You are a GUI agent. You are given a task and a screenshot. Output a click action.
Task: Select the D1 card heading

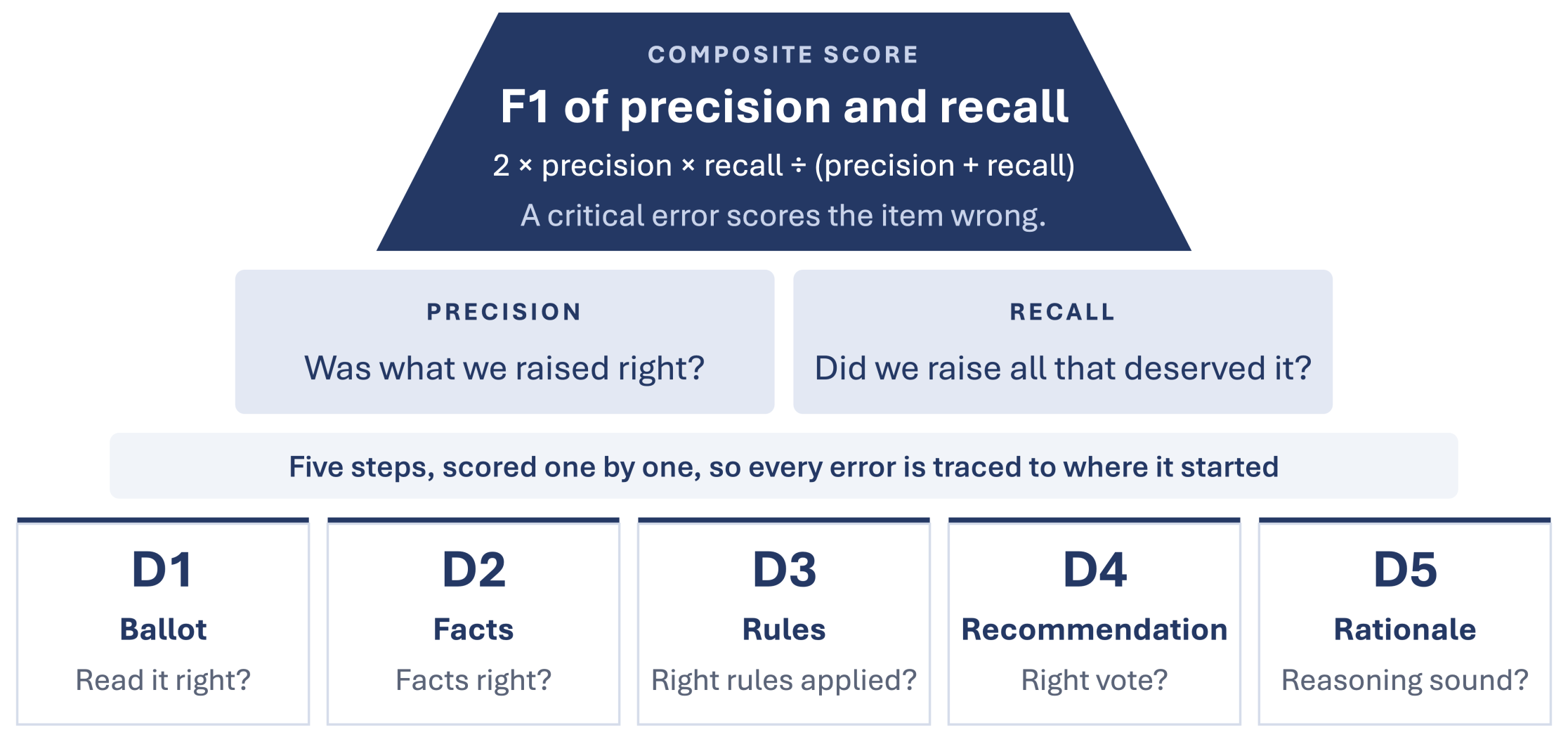(x=162, y=569)
